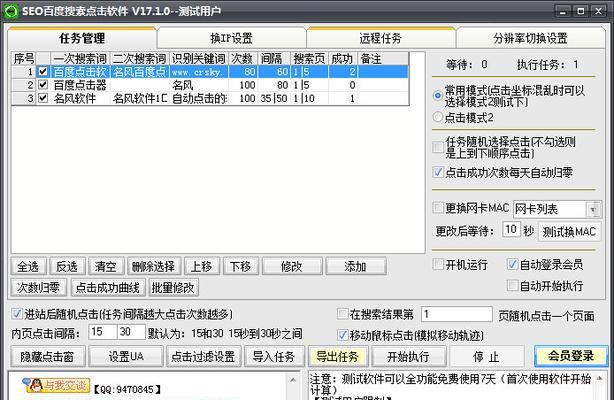Click the 添加 button
The width and height of the screenshot is (614, 400).
356,267
